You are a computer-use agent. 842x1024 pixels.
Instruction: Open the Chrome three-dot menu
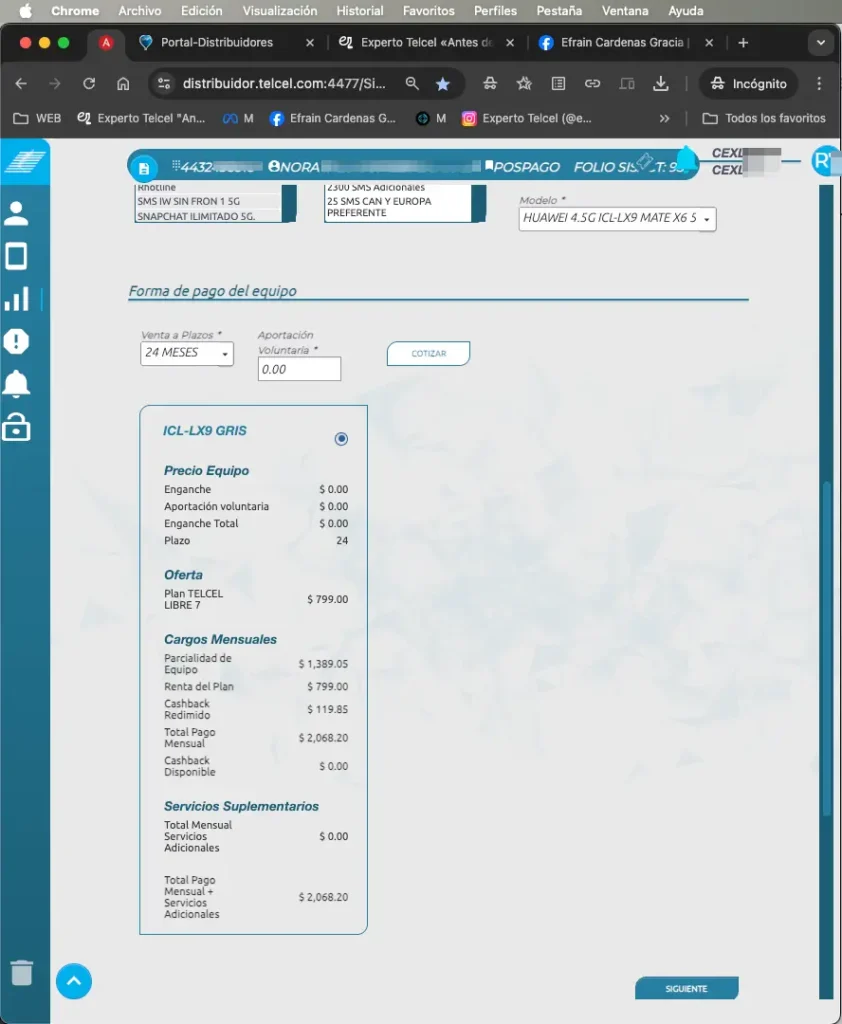819,84
